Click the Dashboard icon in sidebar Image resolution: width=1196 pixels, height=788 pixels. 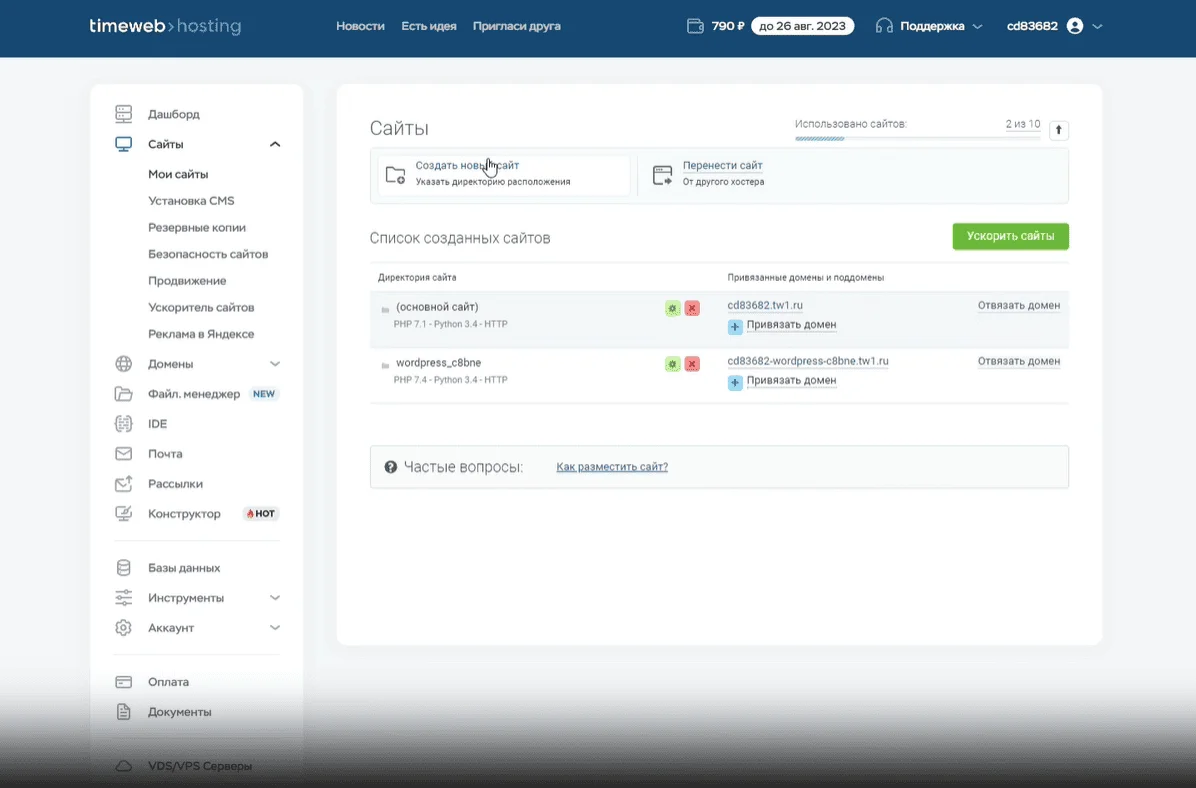coord(124,114)
